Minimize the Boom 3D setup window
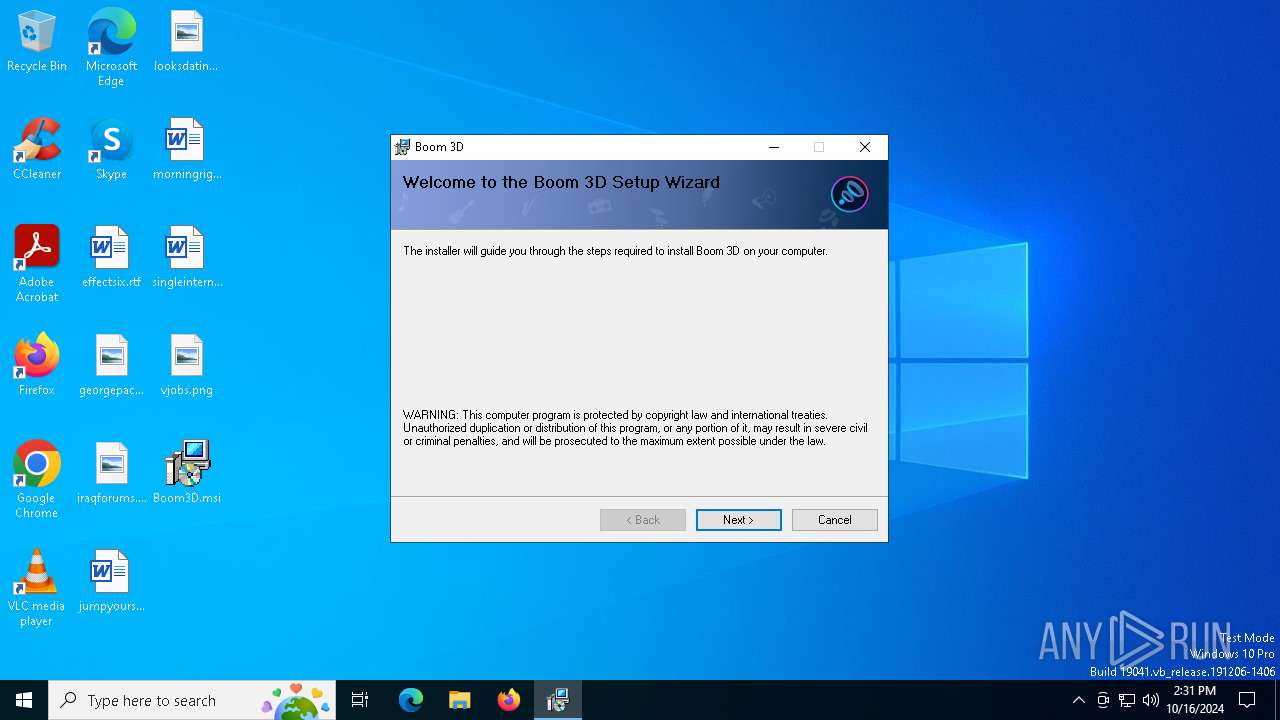This screenshot has height=720, width=1280. pos(773,147)
